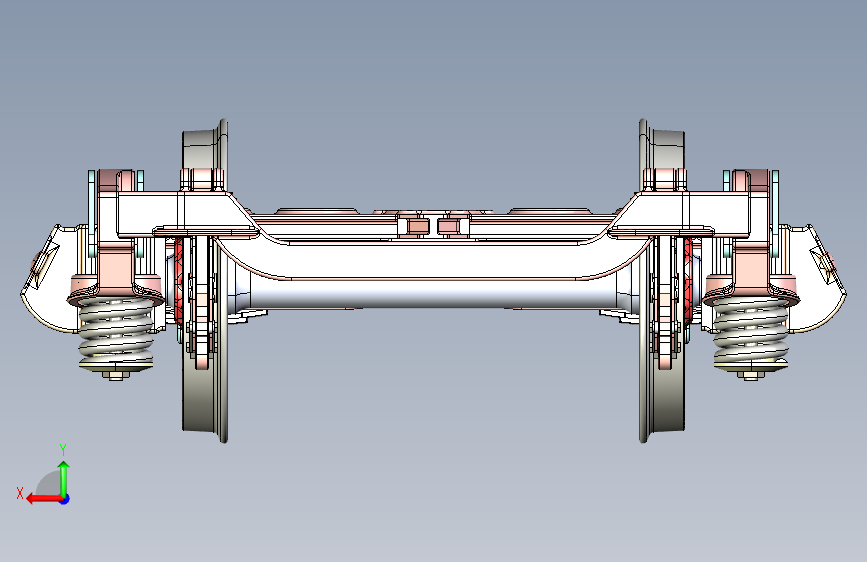Screen dimensions: 867x562
Task: Click the red 'X' label on triad
Action: (20, 493)
